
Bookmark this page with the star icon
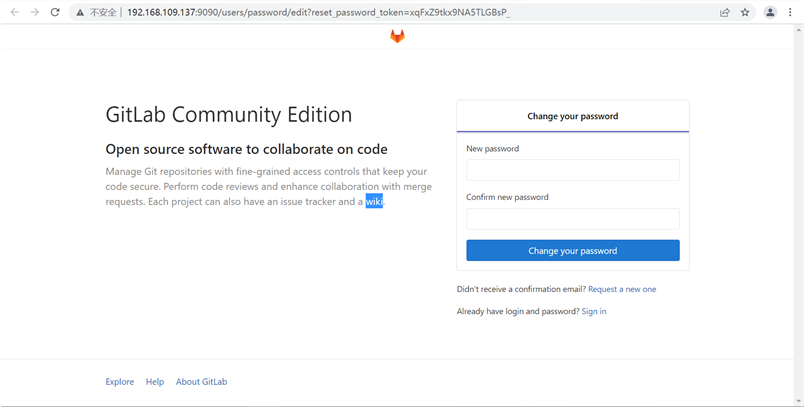[x=745, y=13]
